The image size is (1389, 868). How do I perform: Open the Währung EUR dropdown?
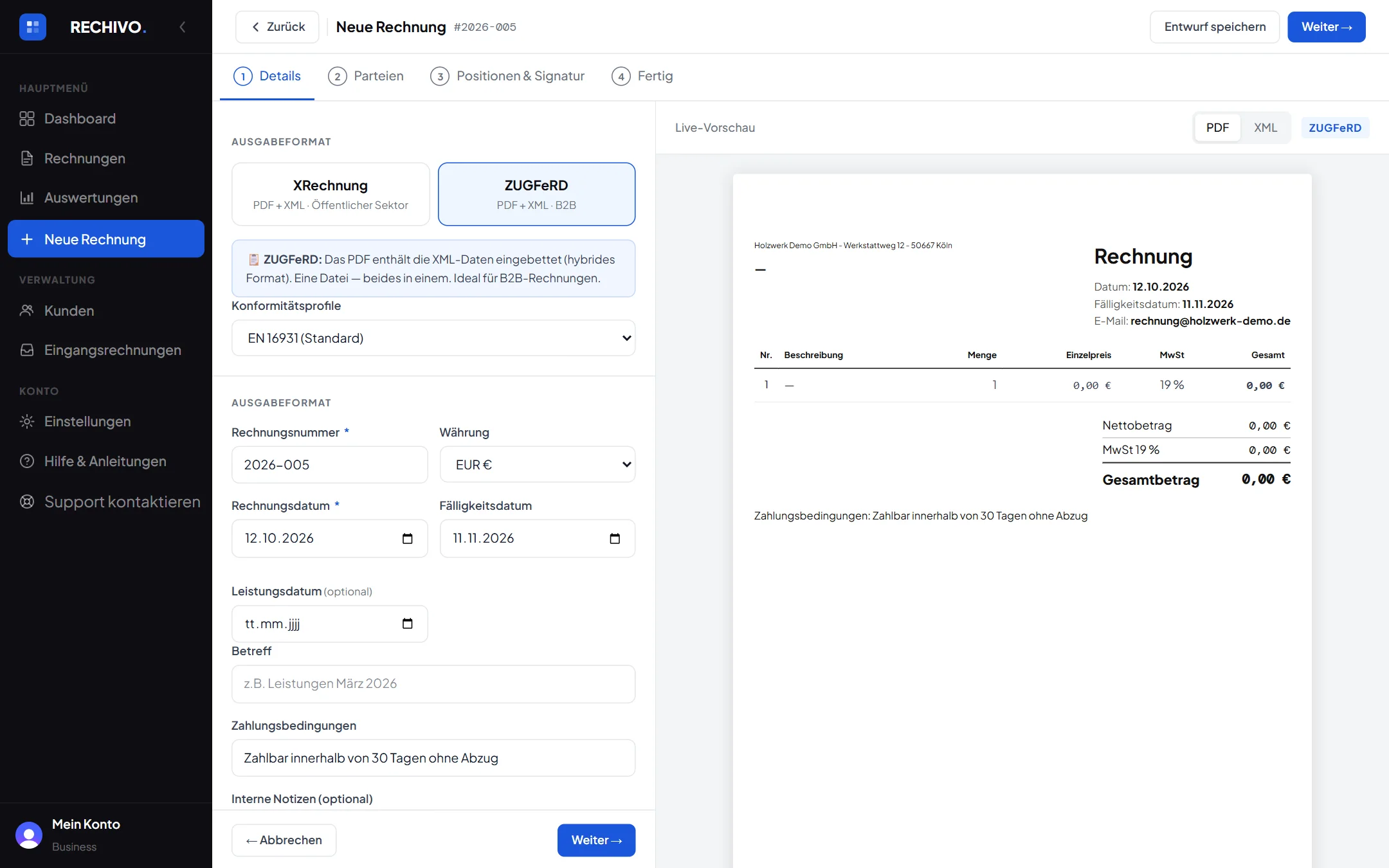coord(538,464)
